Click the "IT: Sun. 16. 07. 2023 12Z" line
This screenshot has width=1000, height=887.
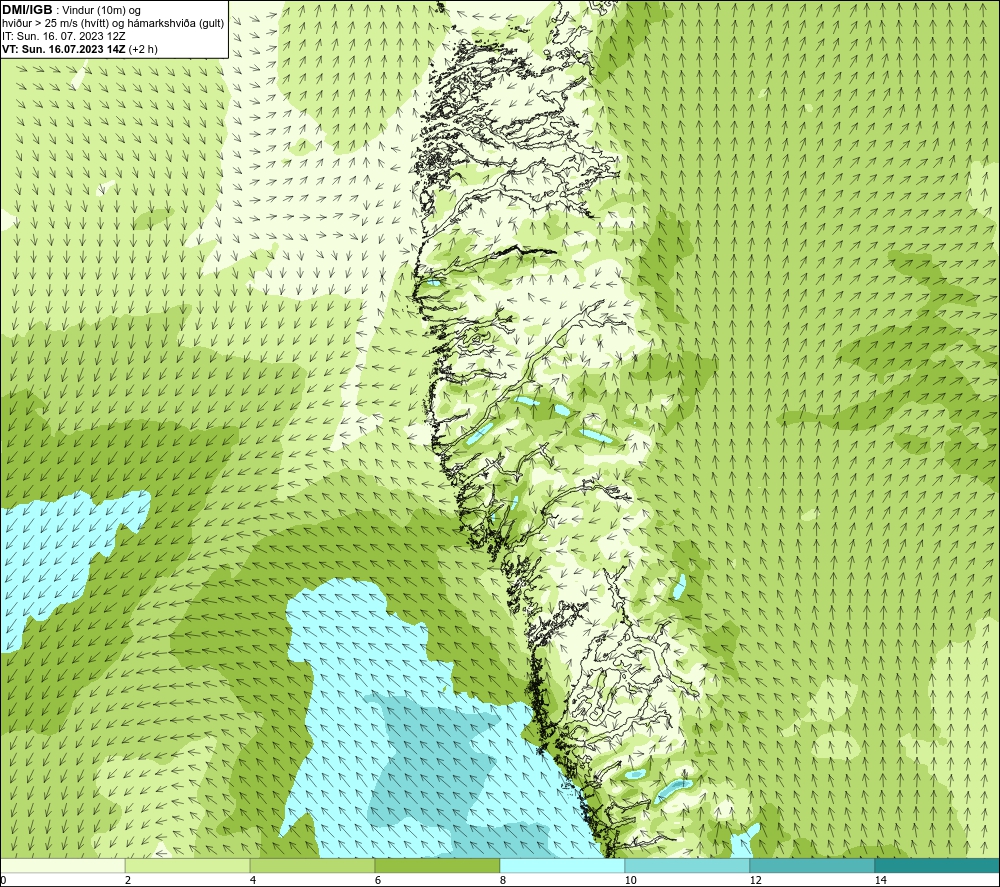point(64,36)
